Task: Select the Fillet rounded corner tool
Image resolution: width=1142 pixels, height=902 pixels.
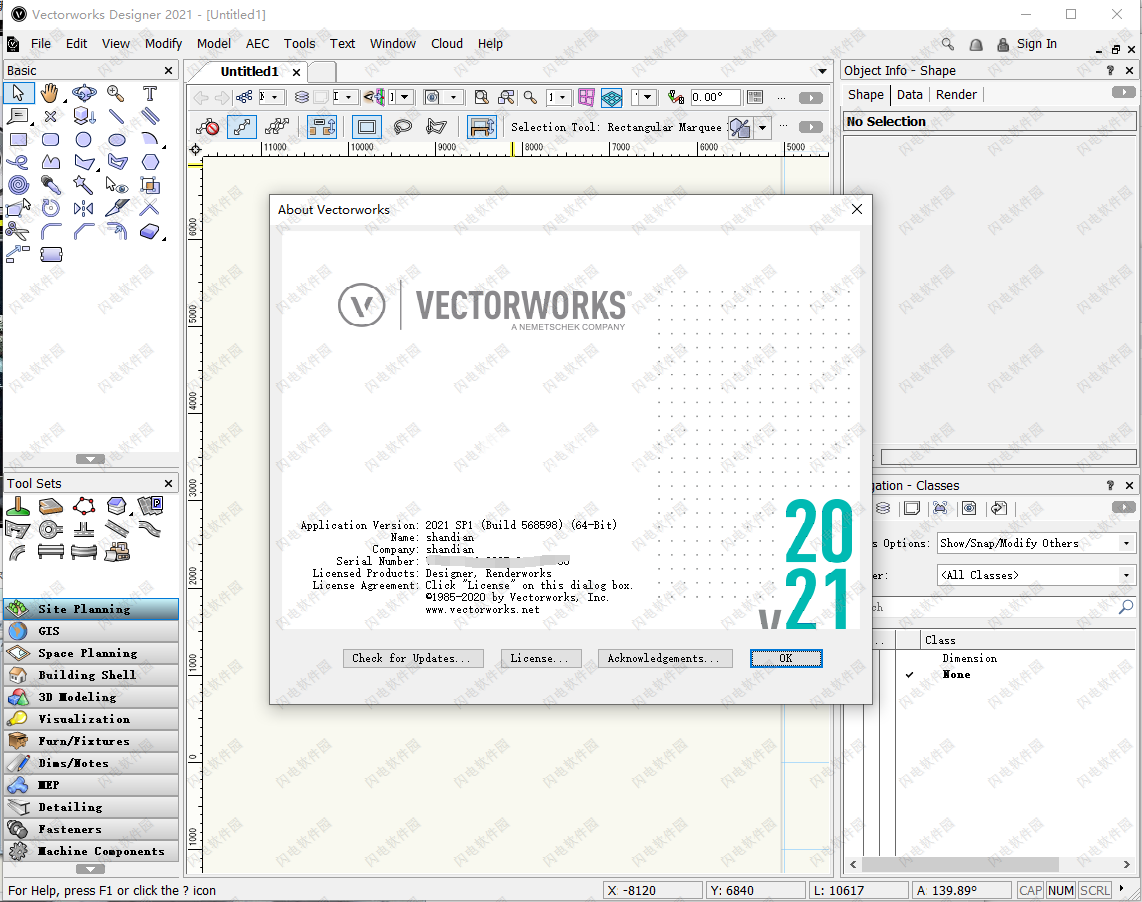Action: (50, 232)
